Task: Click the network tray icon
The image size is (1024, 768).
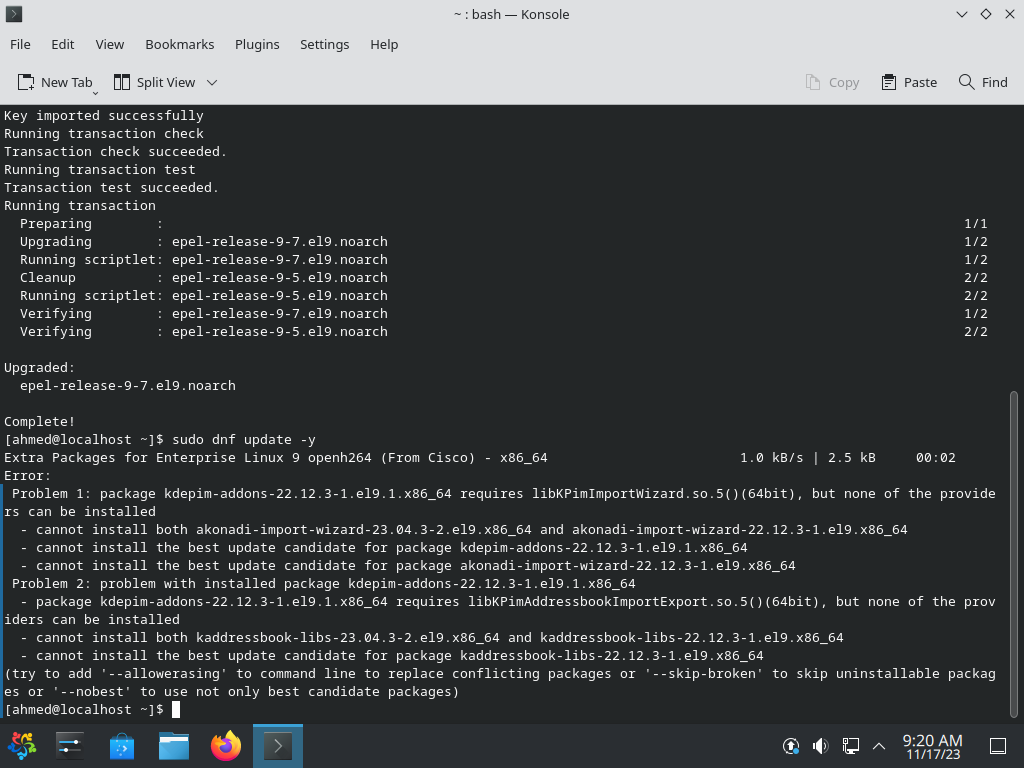Action: tap(850, 746)
